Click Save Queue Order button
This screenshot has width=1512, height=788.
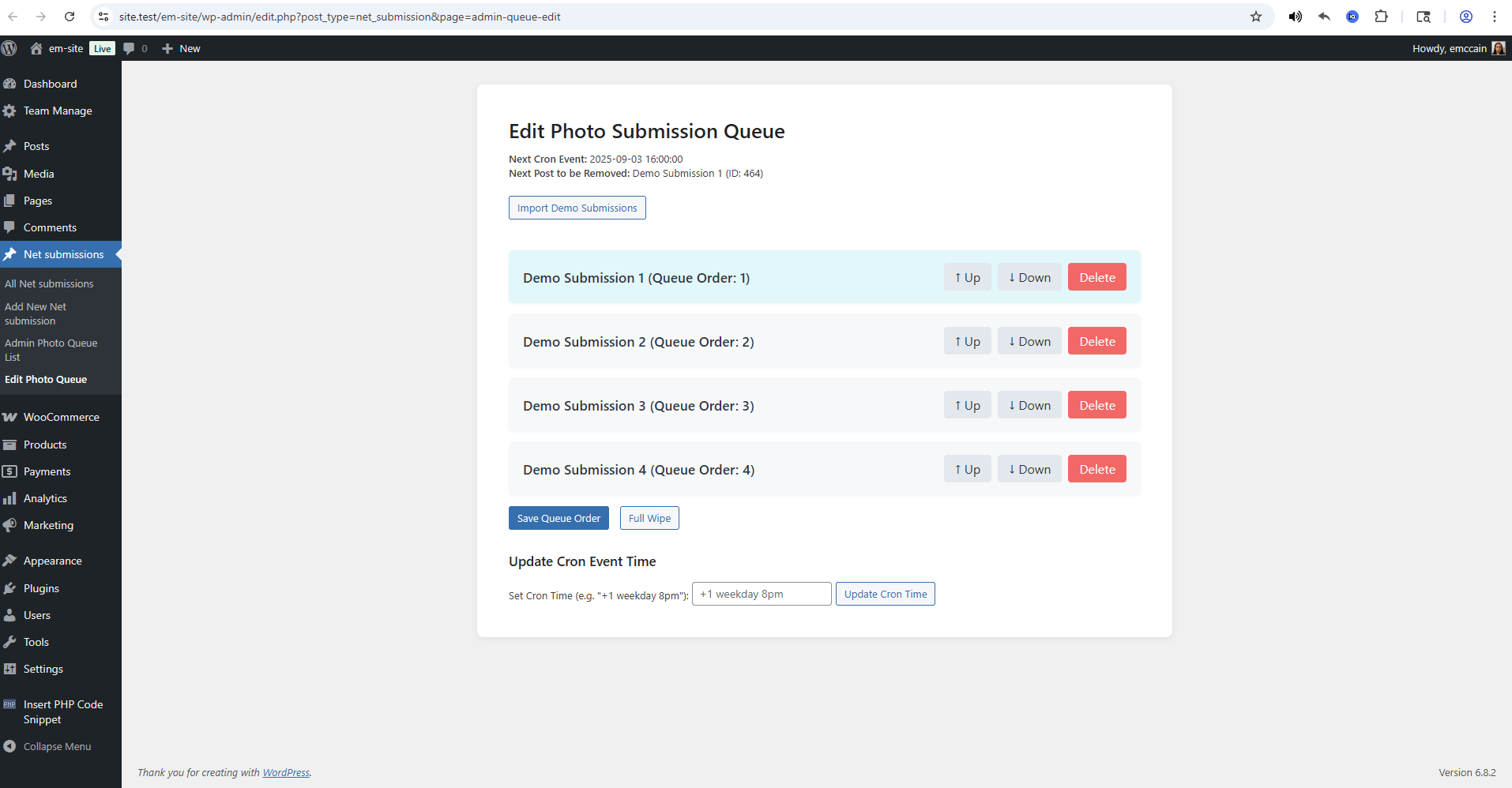point(559,518)
